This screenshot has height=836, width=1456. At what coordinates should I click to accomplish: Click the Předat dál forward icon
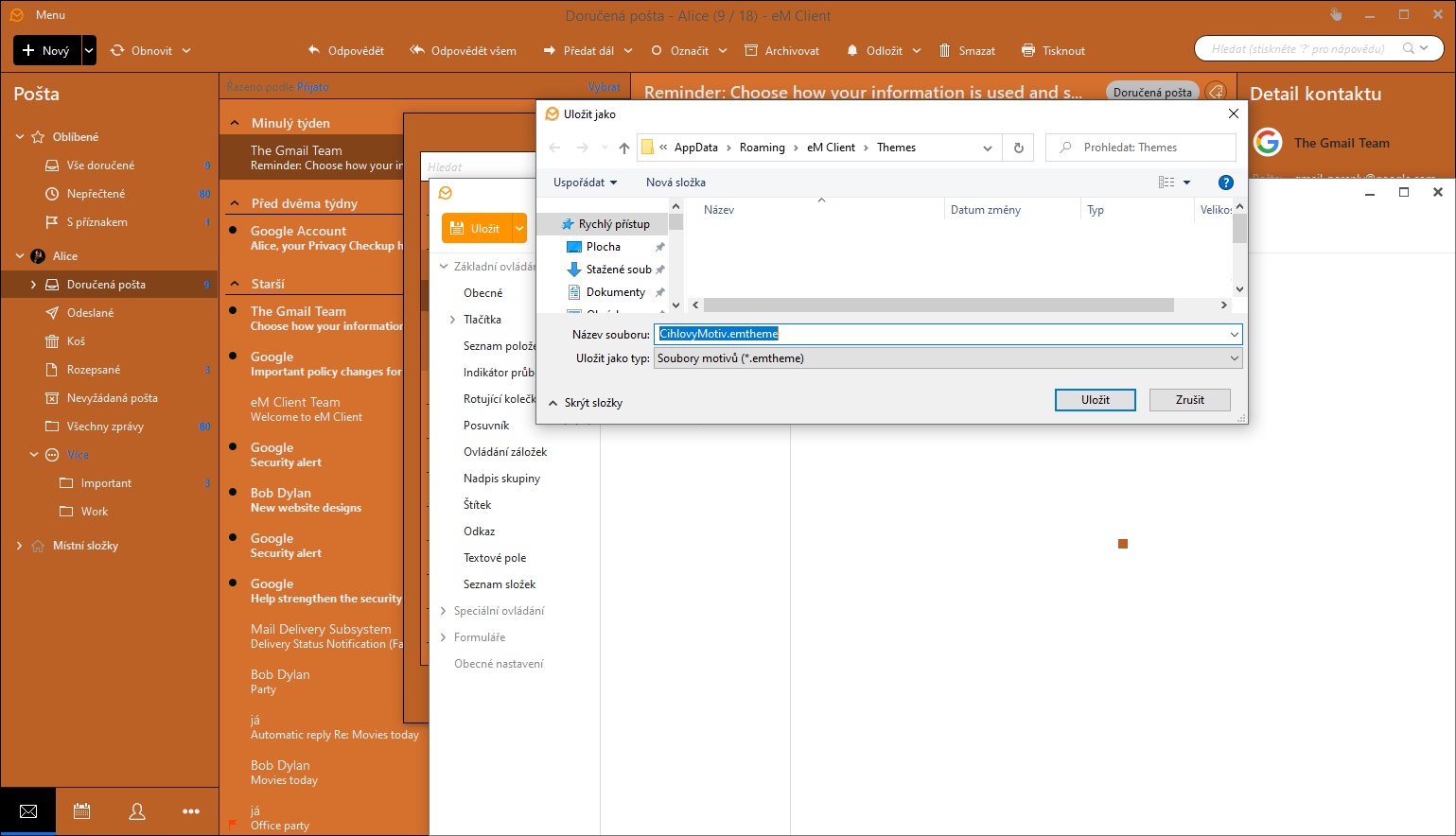549,50
